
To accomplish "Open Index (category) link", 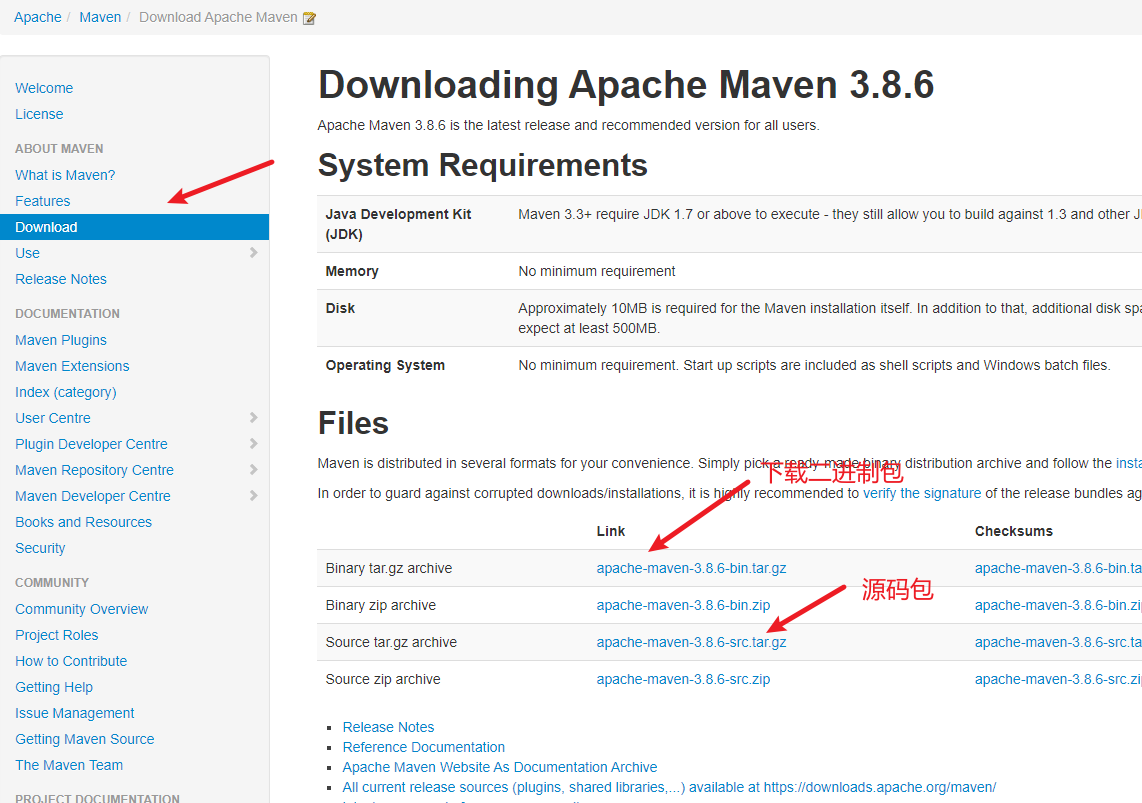I will pos(66,392).
